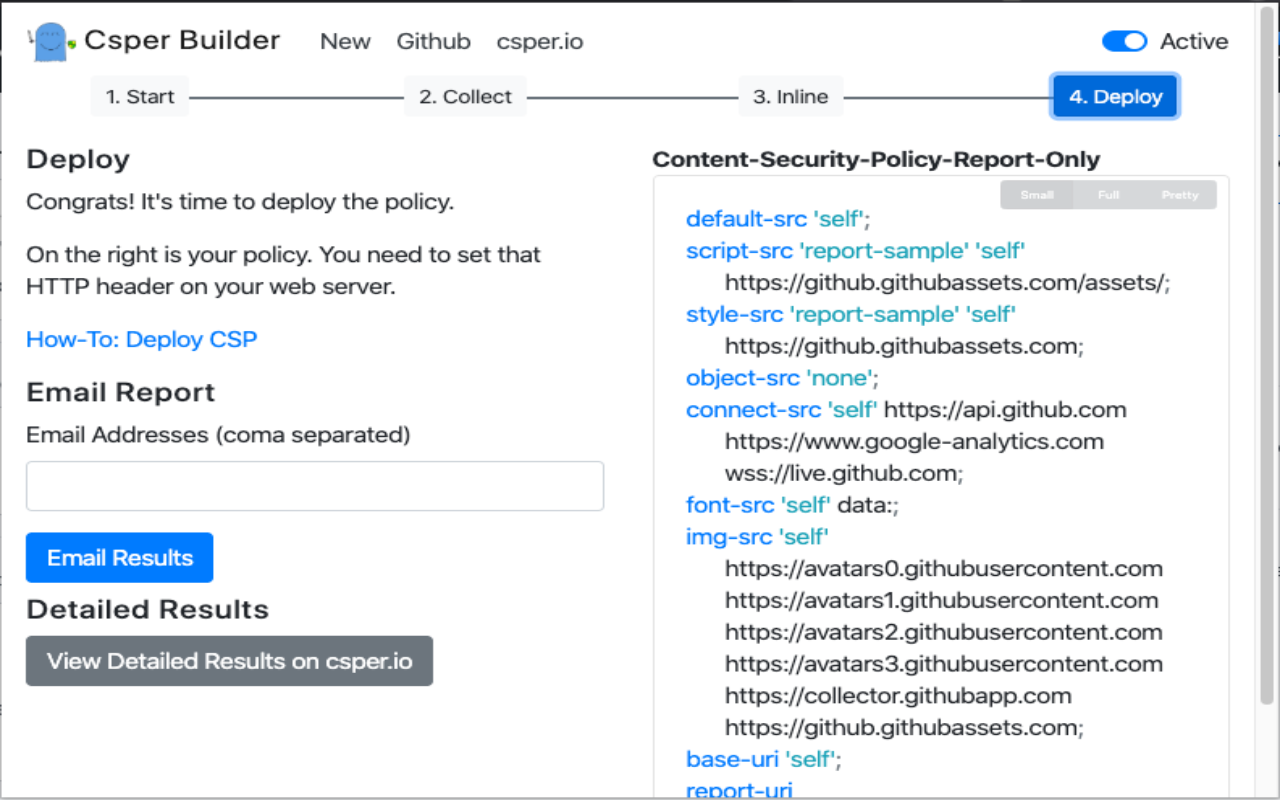Go to step 2. Collect
Image resolution: width=1280 pixels, height=800 pixels.
click(465, 97)
